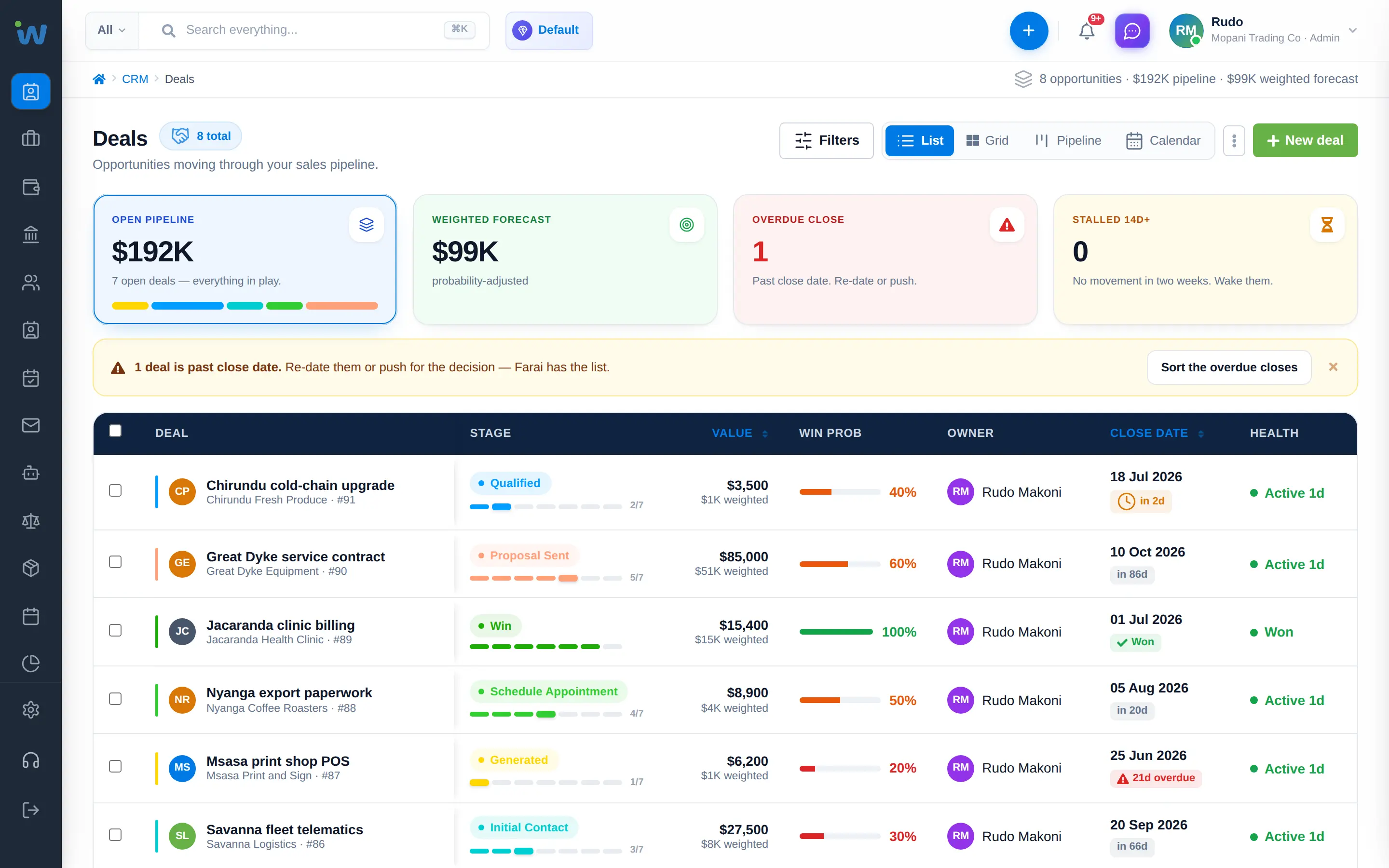Sort the table by Value column

pos(739,433)
